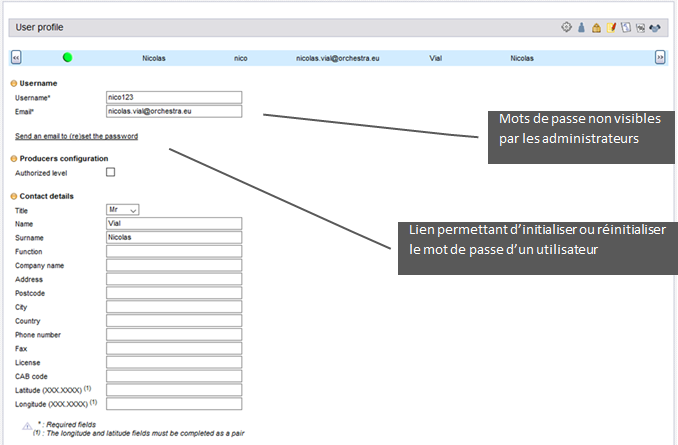The image size is (678, 445).
Task: Click the green status circle icon
Action: [x=67, y=58]
